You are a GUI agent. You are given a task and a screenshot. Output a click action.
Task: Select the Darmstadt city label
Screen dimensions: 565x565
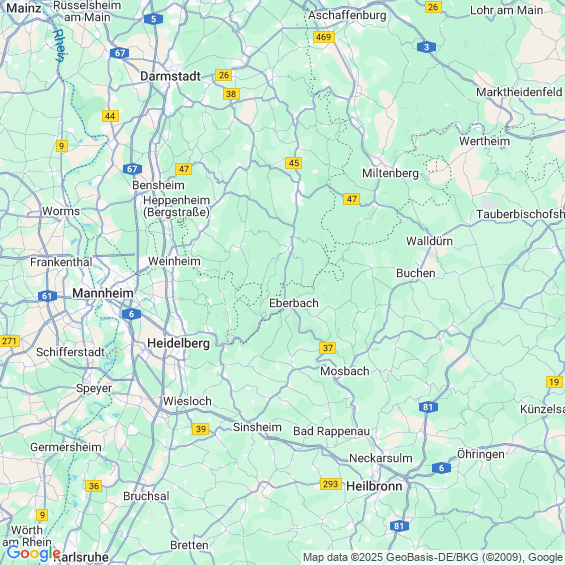coord(170,76)
